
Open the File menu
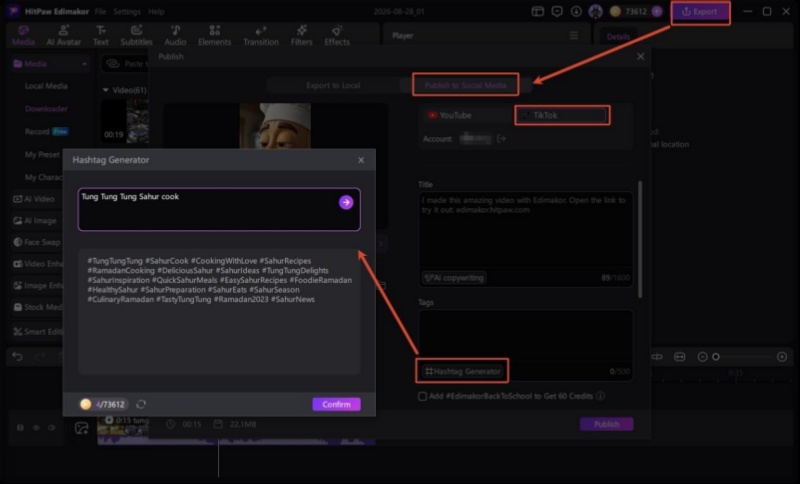coord(101,12)
